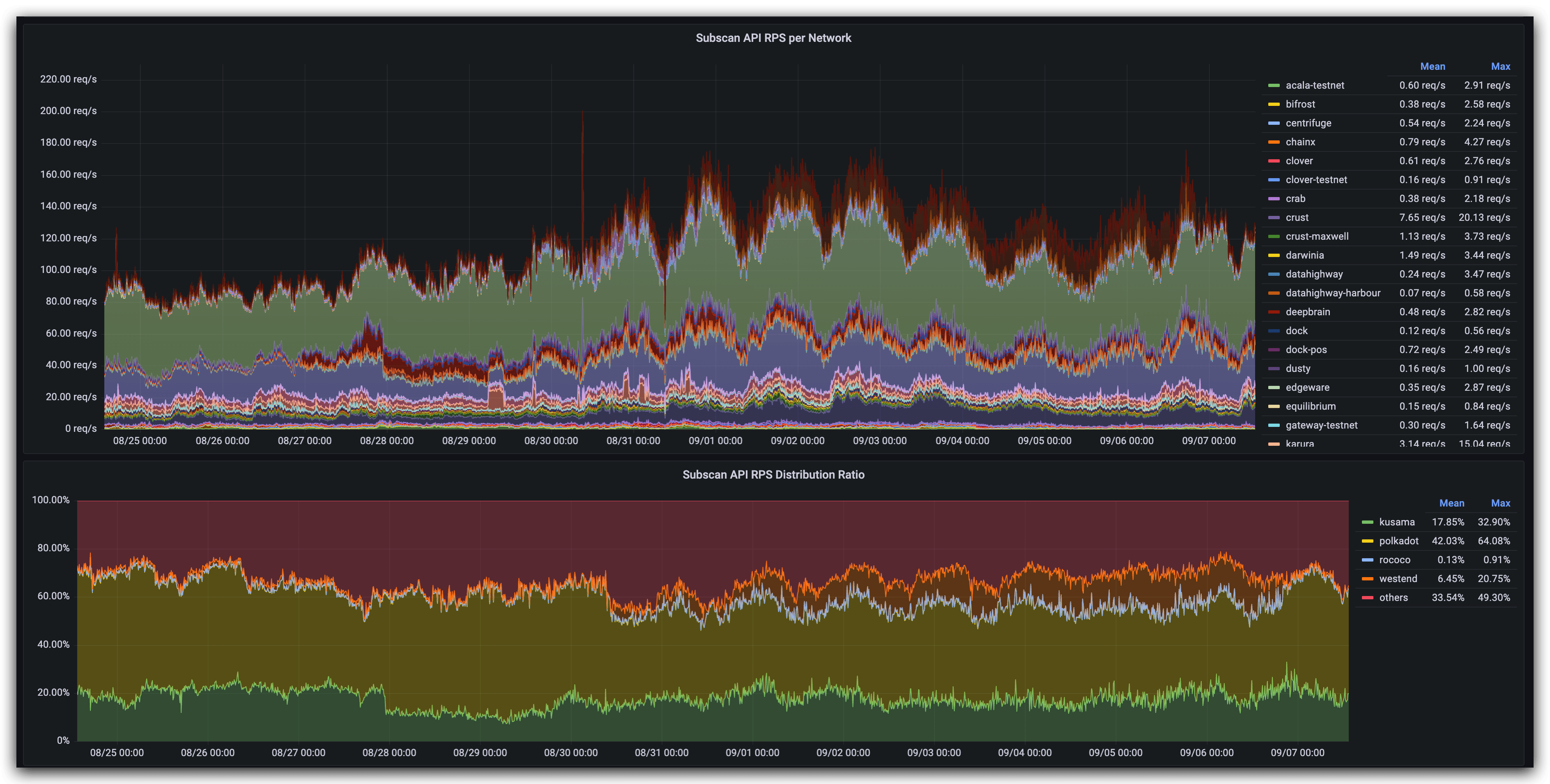Sort top panel legend by Mean column
The image size is (1550, 784).
tap(1432, 66)
